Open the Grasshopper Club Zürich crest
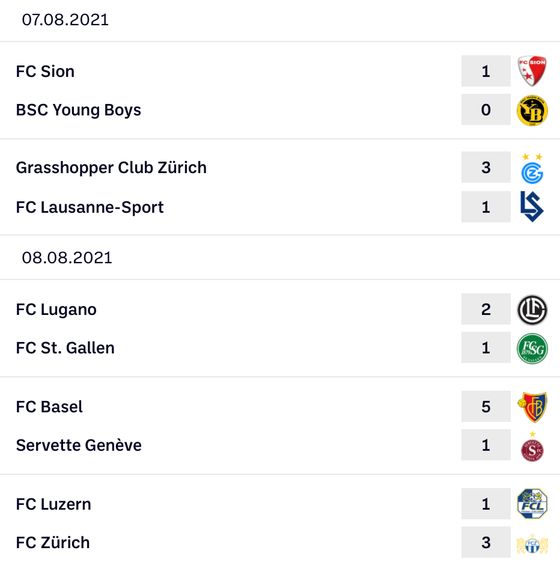Viewport: 560px width, 571px height. [532, 168]
